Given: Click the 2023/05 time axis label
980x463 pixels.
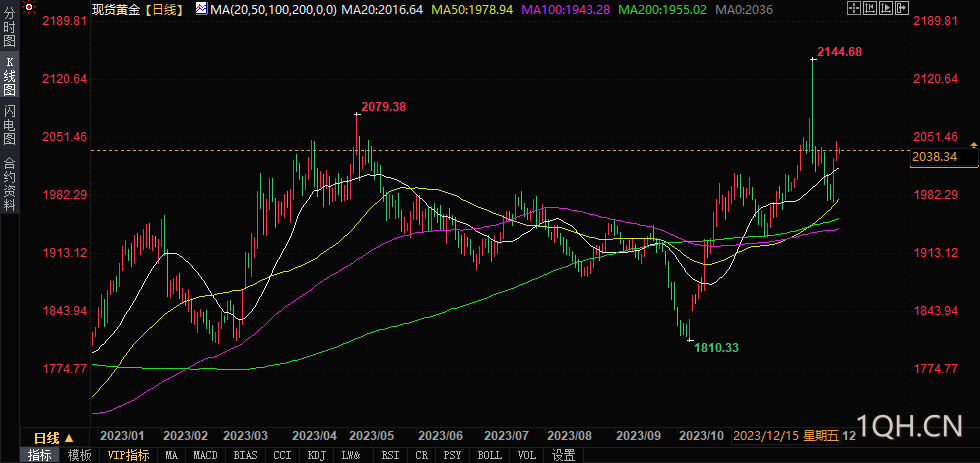Looking at the screenshot, I should (371, 436).
